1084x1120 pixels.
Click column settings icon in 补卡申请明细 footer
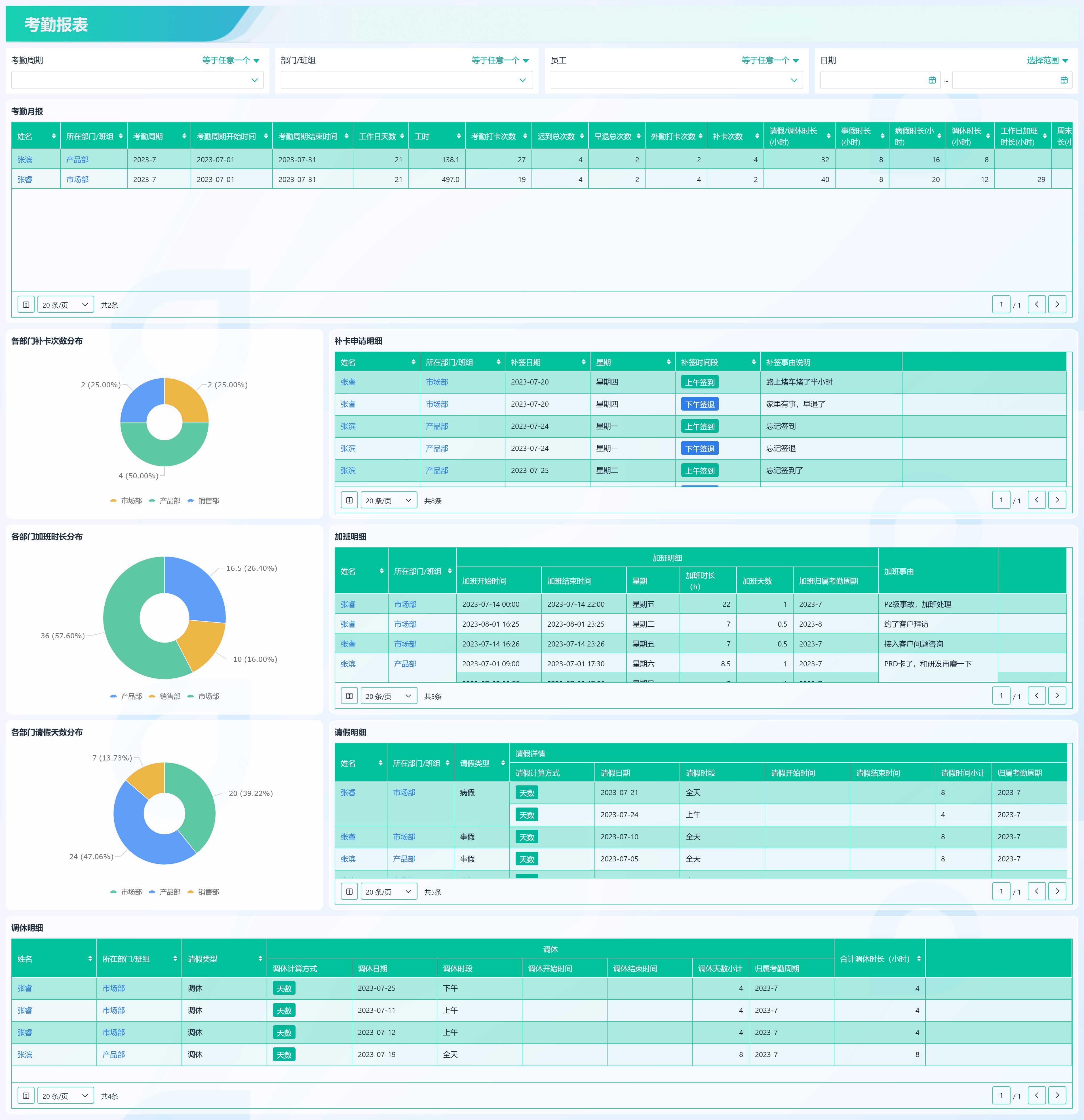(x=349, y=500)
